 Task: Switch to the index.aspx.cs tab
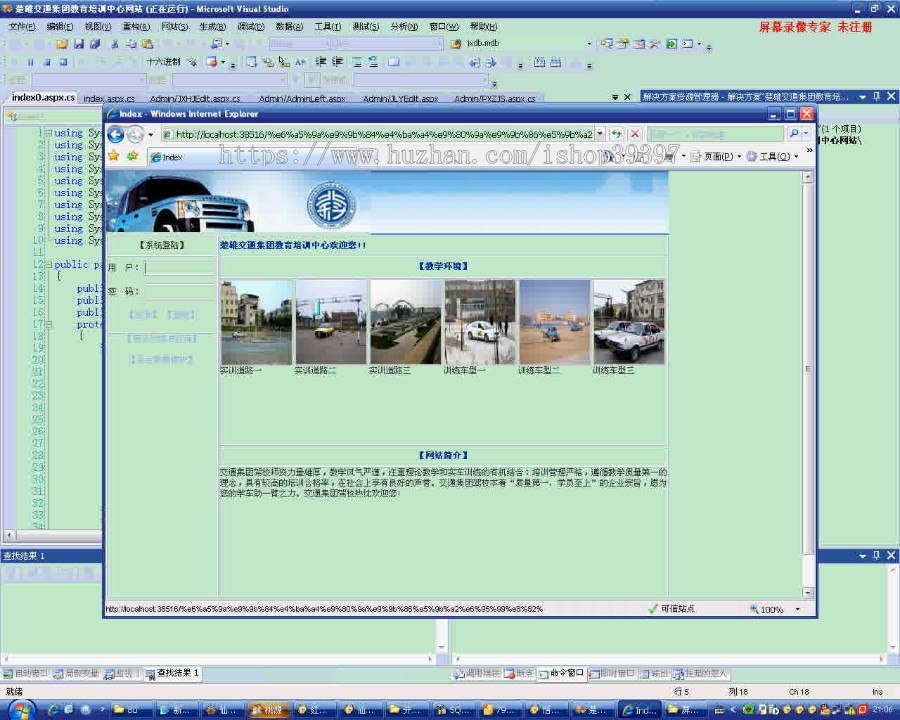pyautogui.click(x=109, y=99)
